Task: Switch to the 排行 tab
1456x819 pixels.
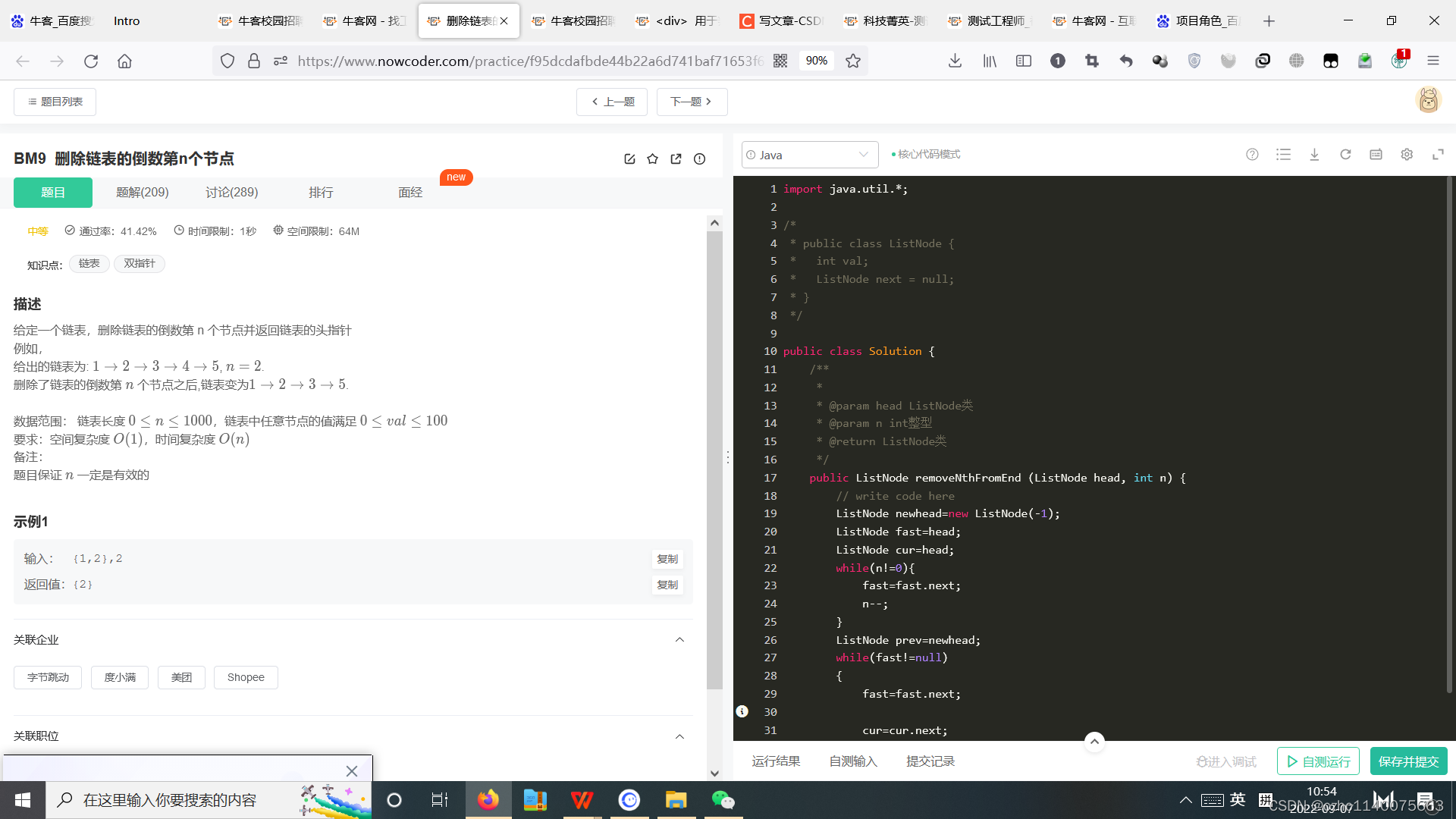Action: pyautogui.click(x=322, y=193)
